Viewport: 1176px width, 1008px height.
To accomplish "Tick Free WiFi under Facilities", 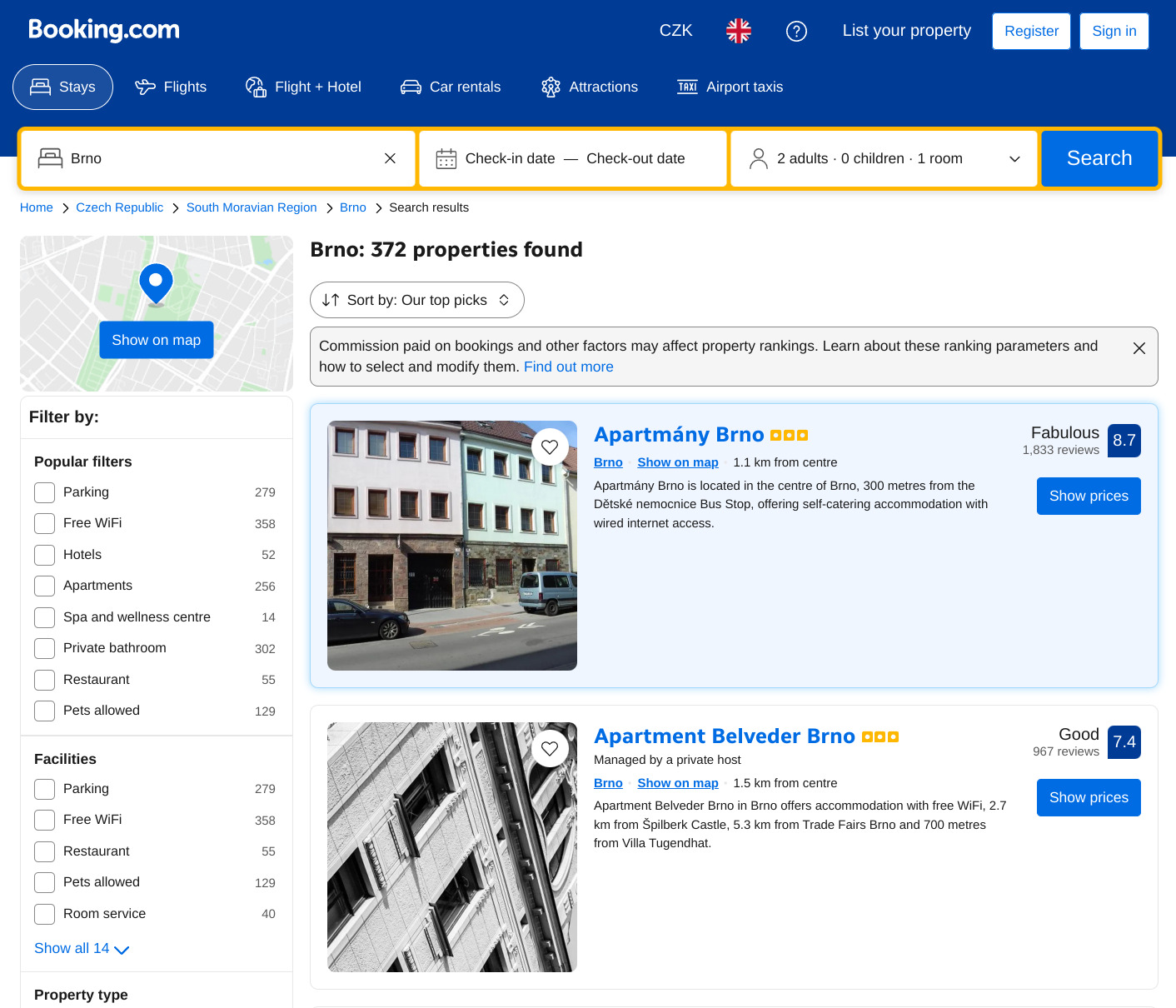I will pos(45,820).
